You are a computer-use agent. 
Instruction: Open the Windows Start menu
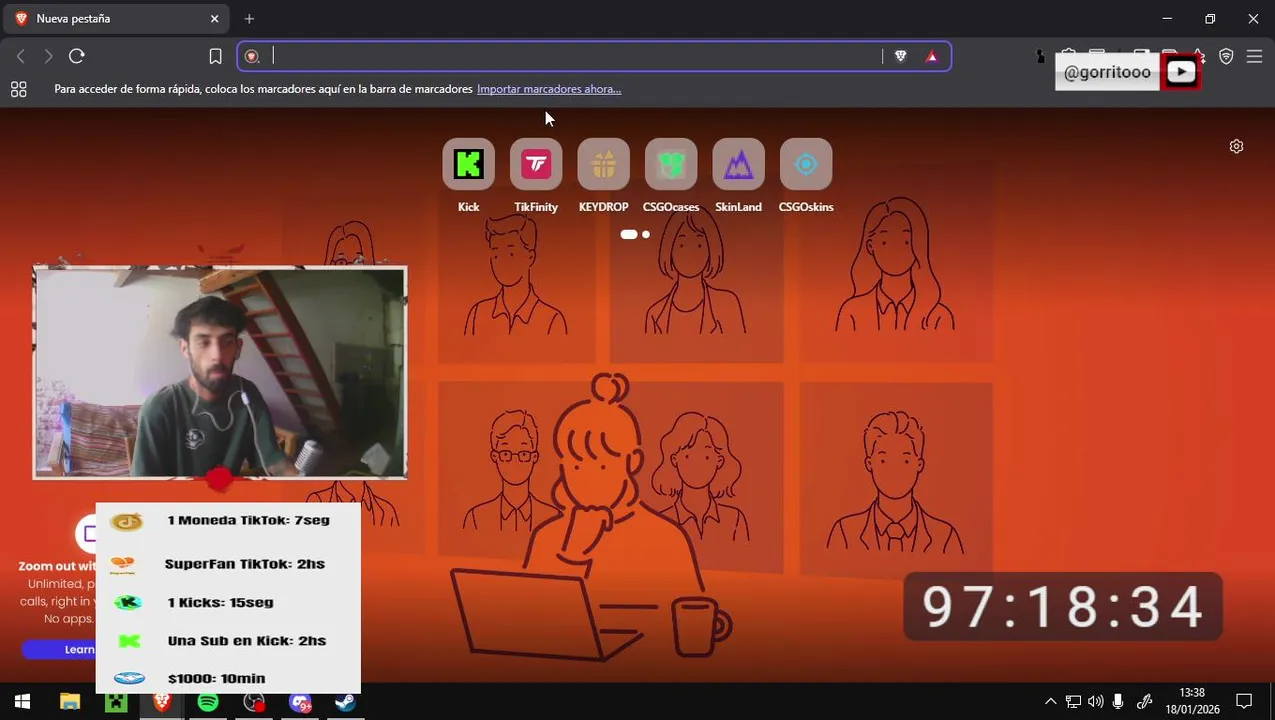tap(22, 702)
